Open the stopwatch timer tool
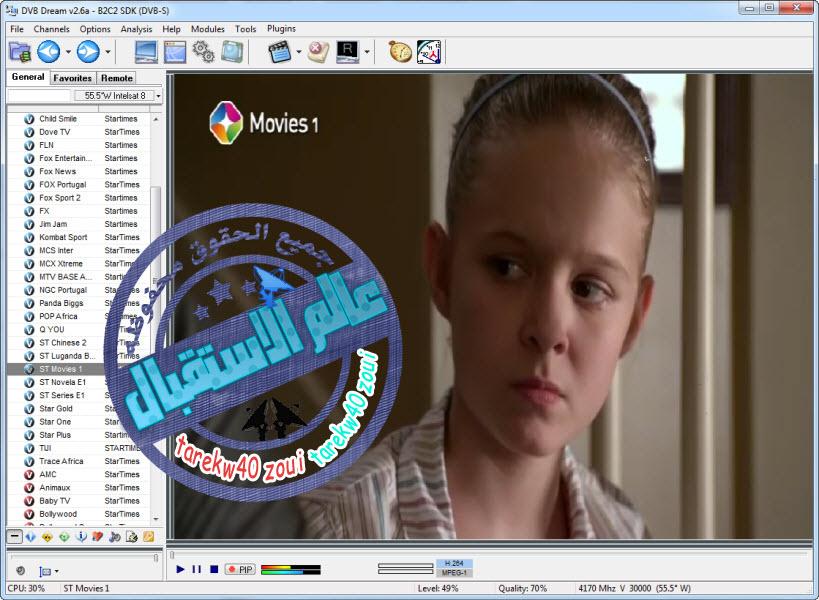Screen dimensions: 819x600 (400, 52)
